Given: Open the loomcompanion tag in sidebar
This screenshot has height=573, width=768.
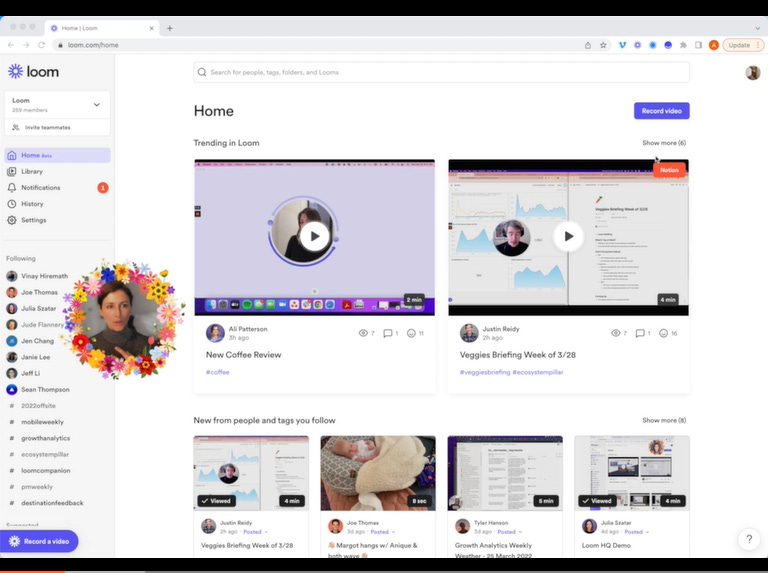Looking at the screenshot, I should tap(46, 471).
